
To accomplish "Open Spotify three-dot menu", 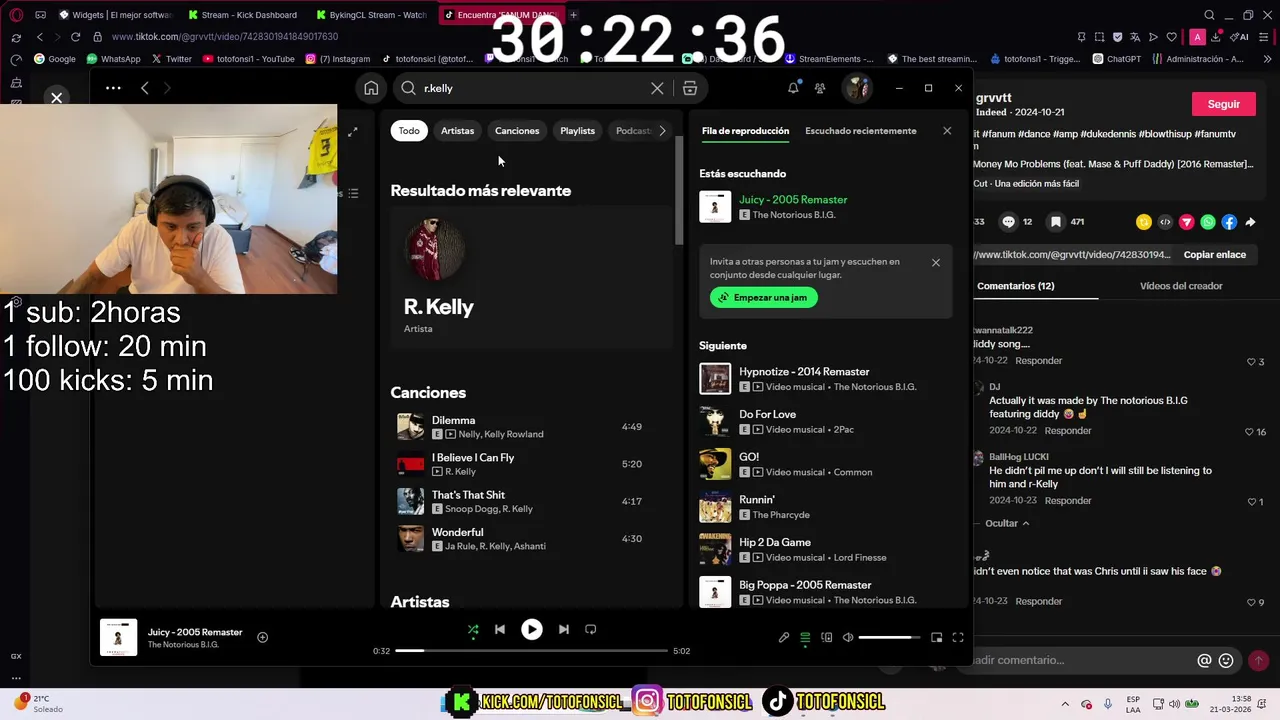I will (x=113, y=88).
